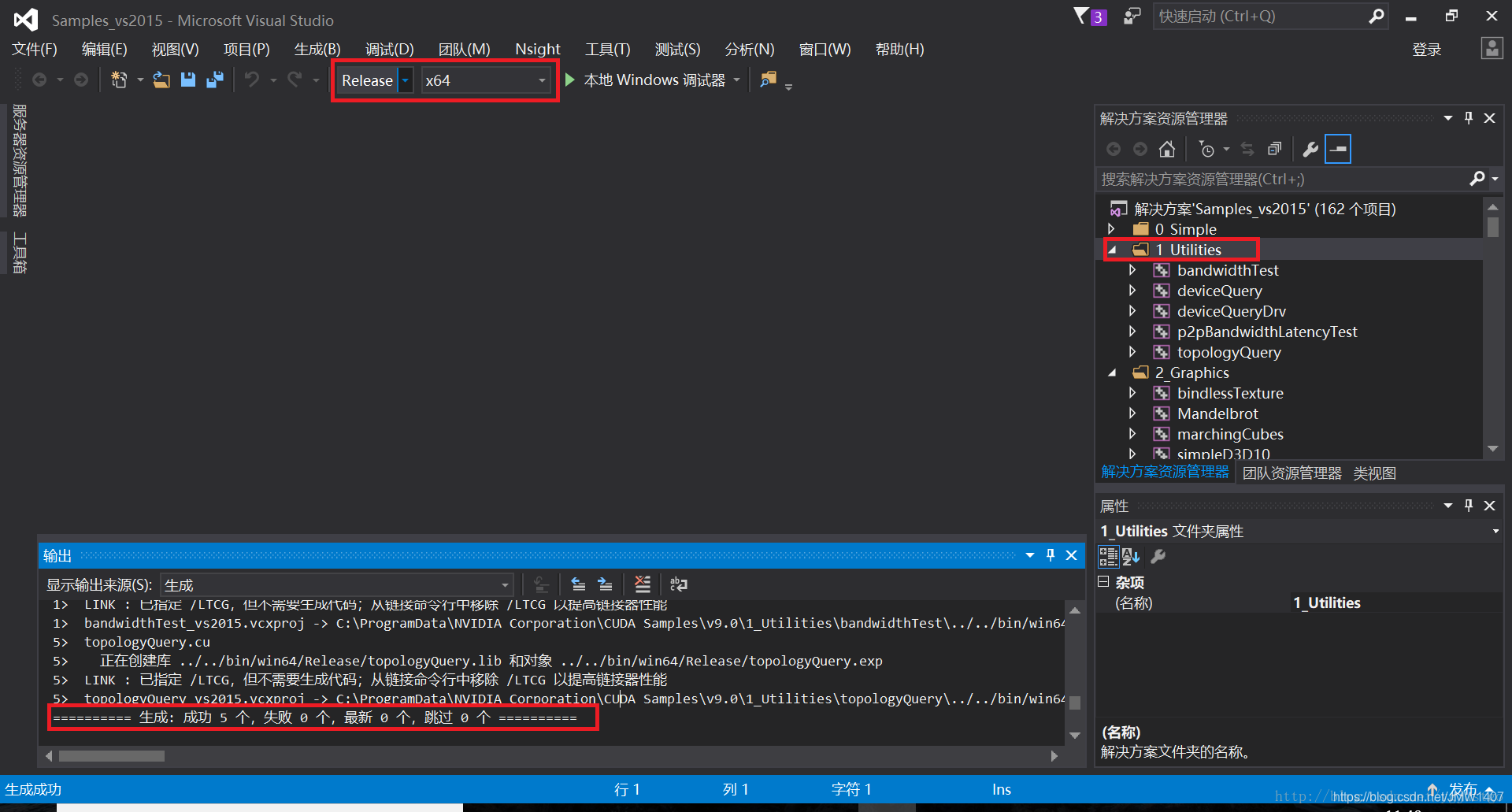Click the Output window horizontal scrollbar thumb
The width and height of the screenshot is (1512, 812).
point(112,756)
